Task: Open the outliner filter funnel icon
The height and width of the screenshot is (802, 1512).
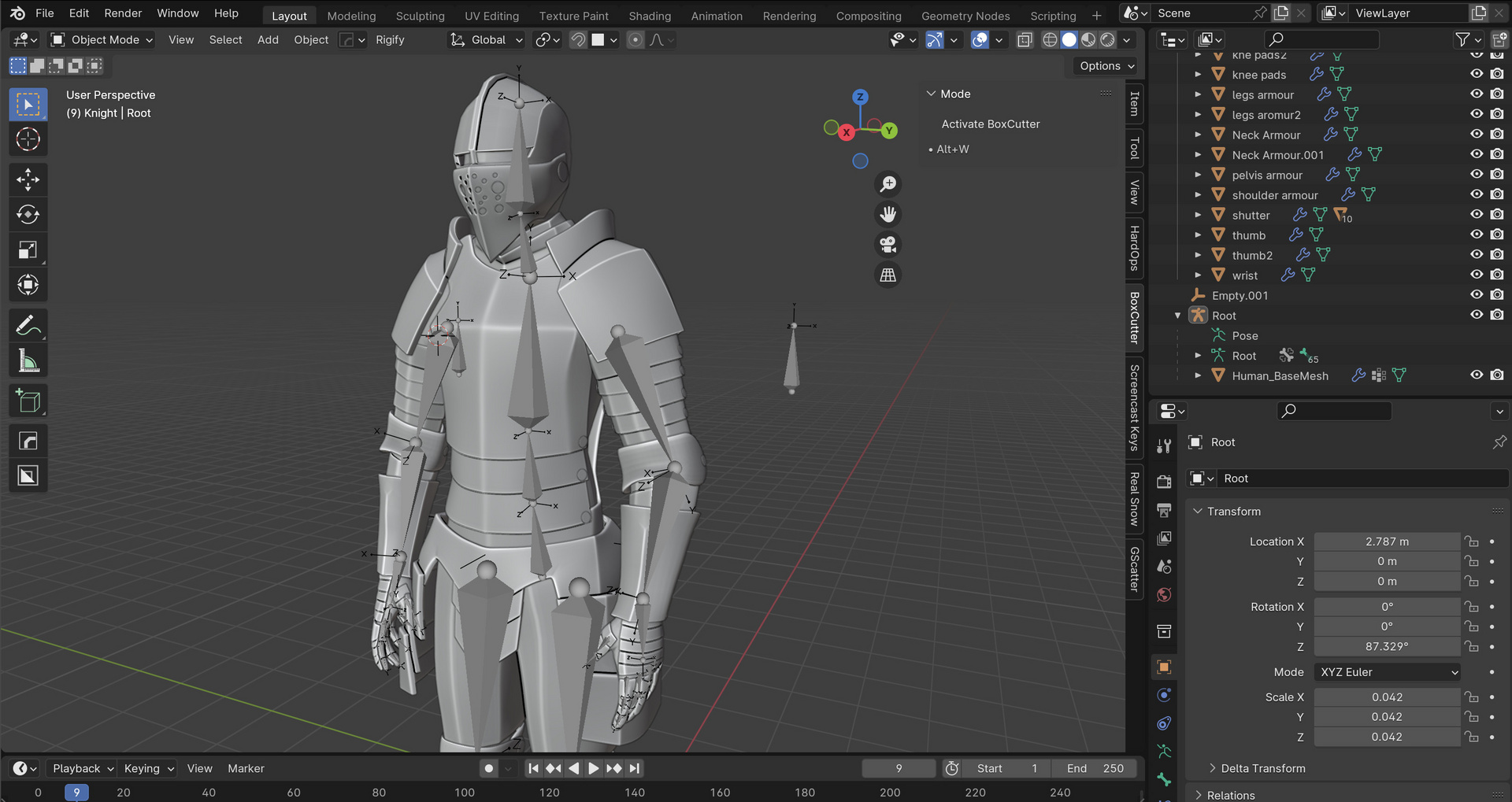Action: (x=1462, y=39)
